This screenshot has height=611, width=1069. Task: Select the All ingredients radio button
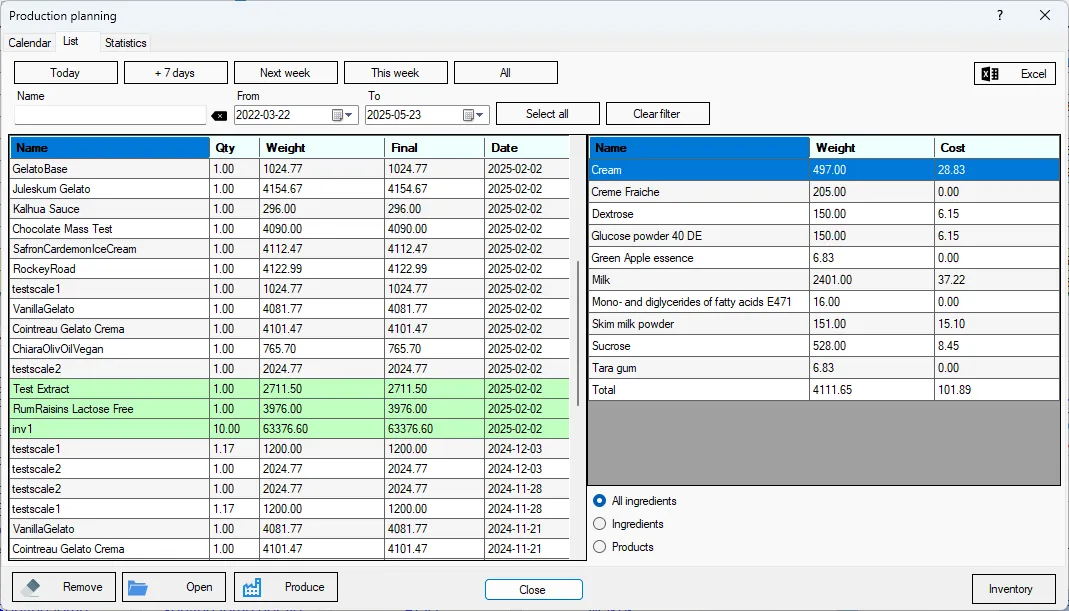click(599, 501)
